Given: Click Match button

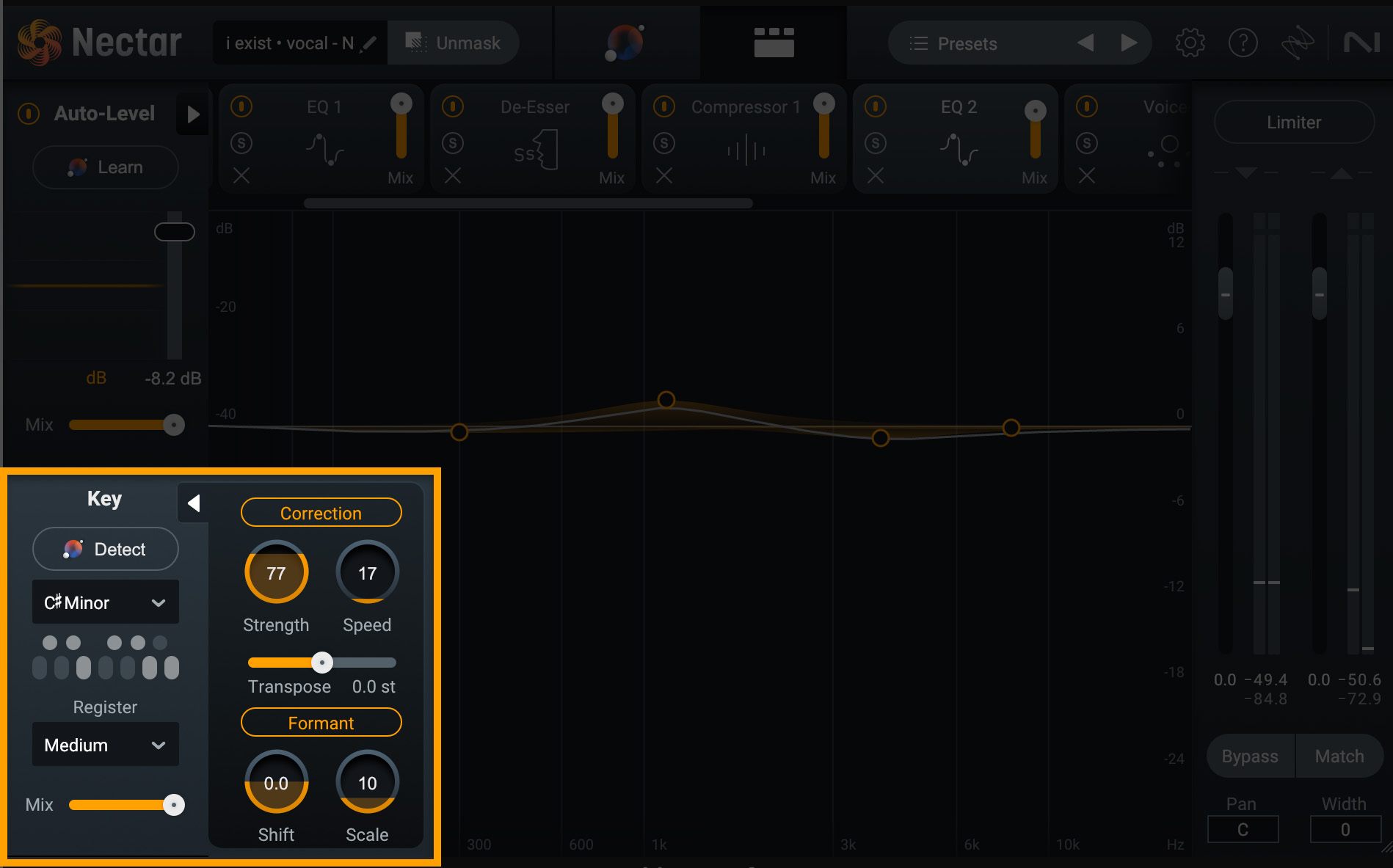Looking at the screenshot, I should click(x=1339, y=756).
